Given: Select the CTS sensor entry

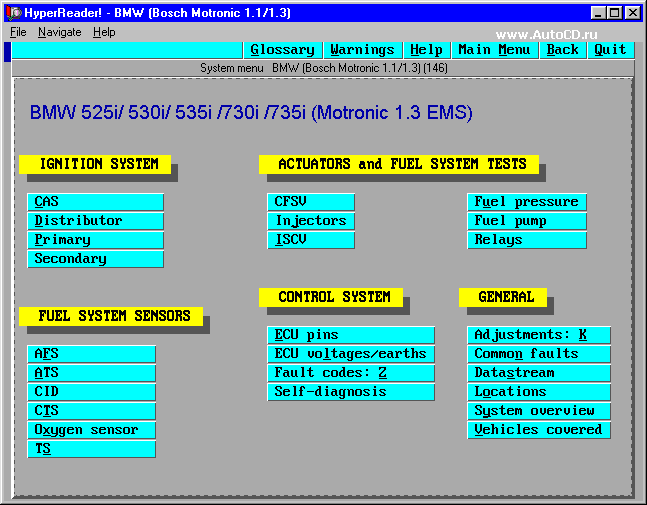Looking at the screenshot, I should [x=92, y=411].
